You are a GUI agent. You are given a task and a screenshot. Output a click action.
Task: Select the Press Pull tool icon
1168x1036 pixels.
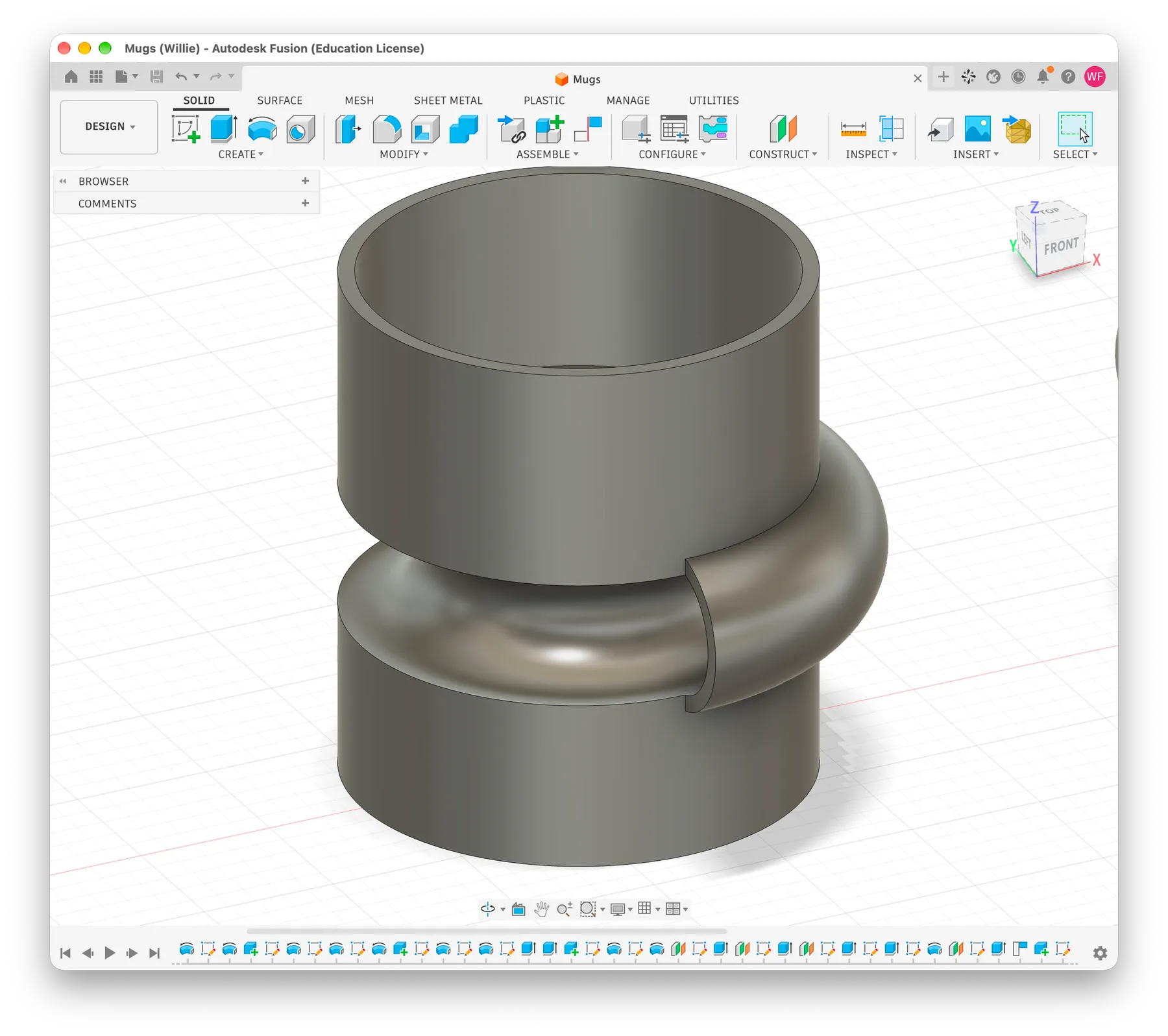(x=348, y=128)
